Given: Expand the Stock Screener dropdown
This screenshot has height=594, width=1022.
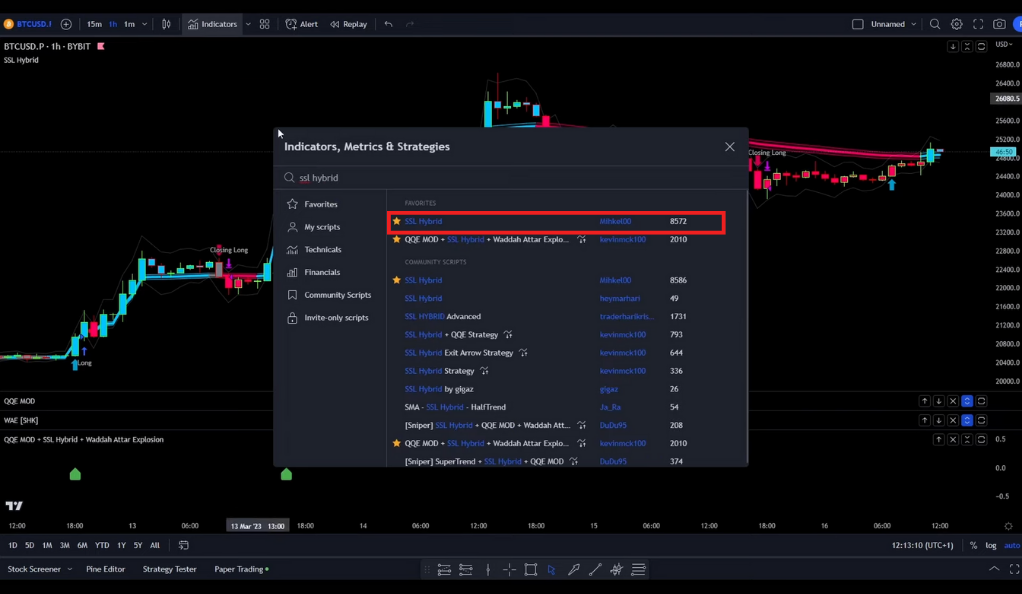Looking at the screenshot, I should point(70,569).
